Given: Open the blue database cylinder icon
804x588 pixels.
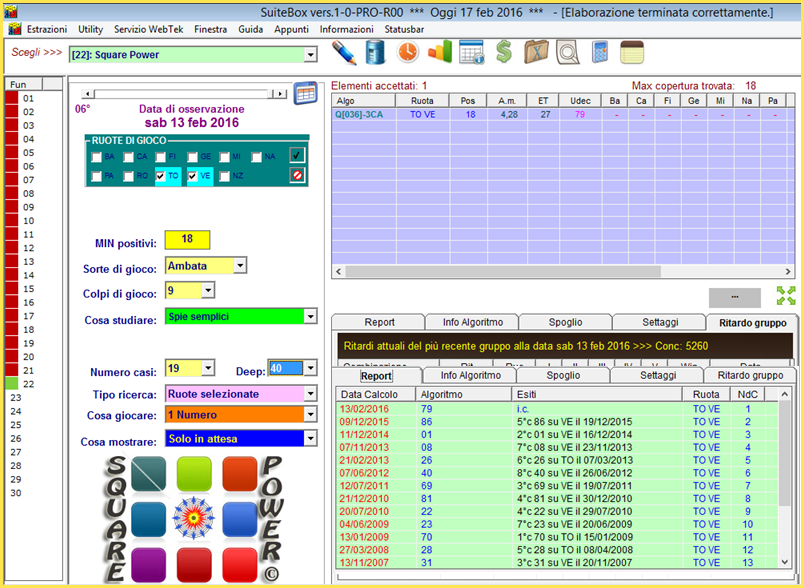Looking at the screenshot, I should [x=375, y=52].
